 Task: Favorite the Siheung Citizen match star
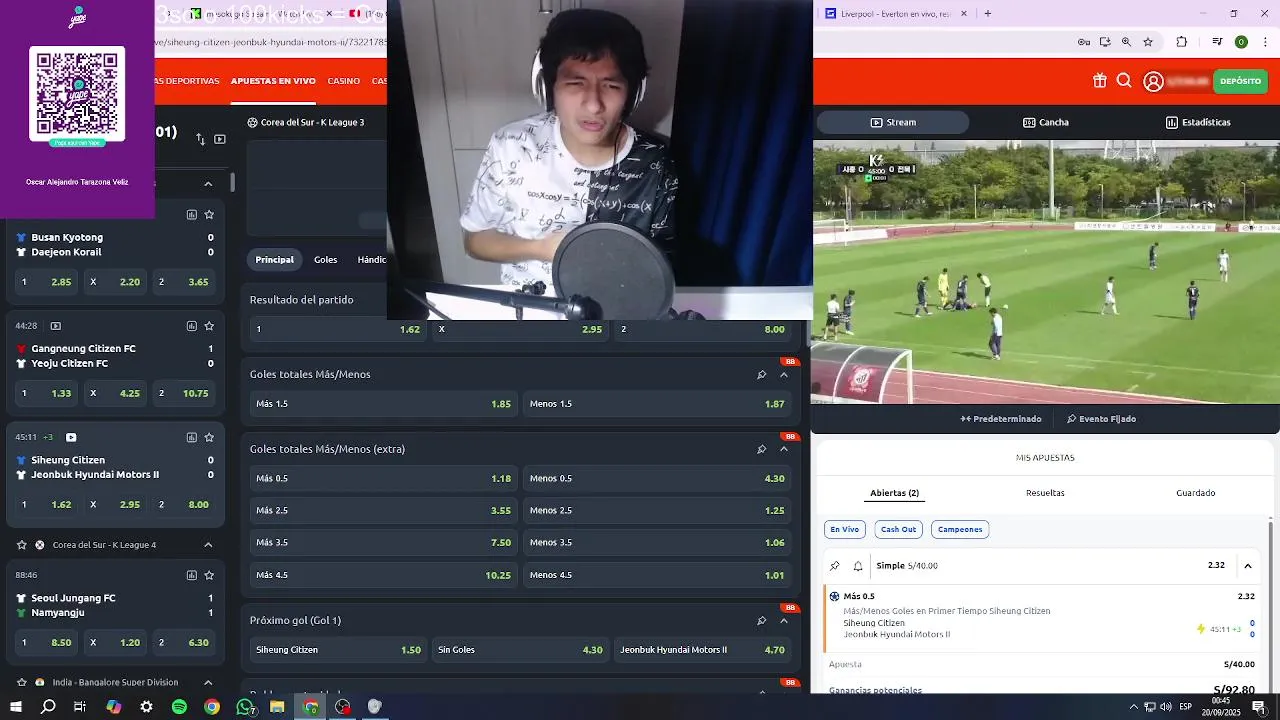coord(209,437)
